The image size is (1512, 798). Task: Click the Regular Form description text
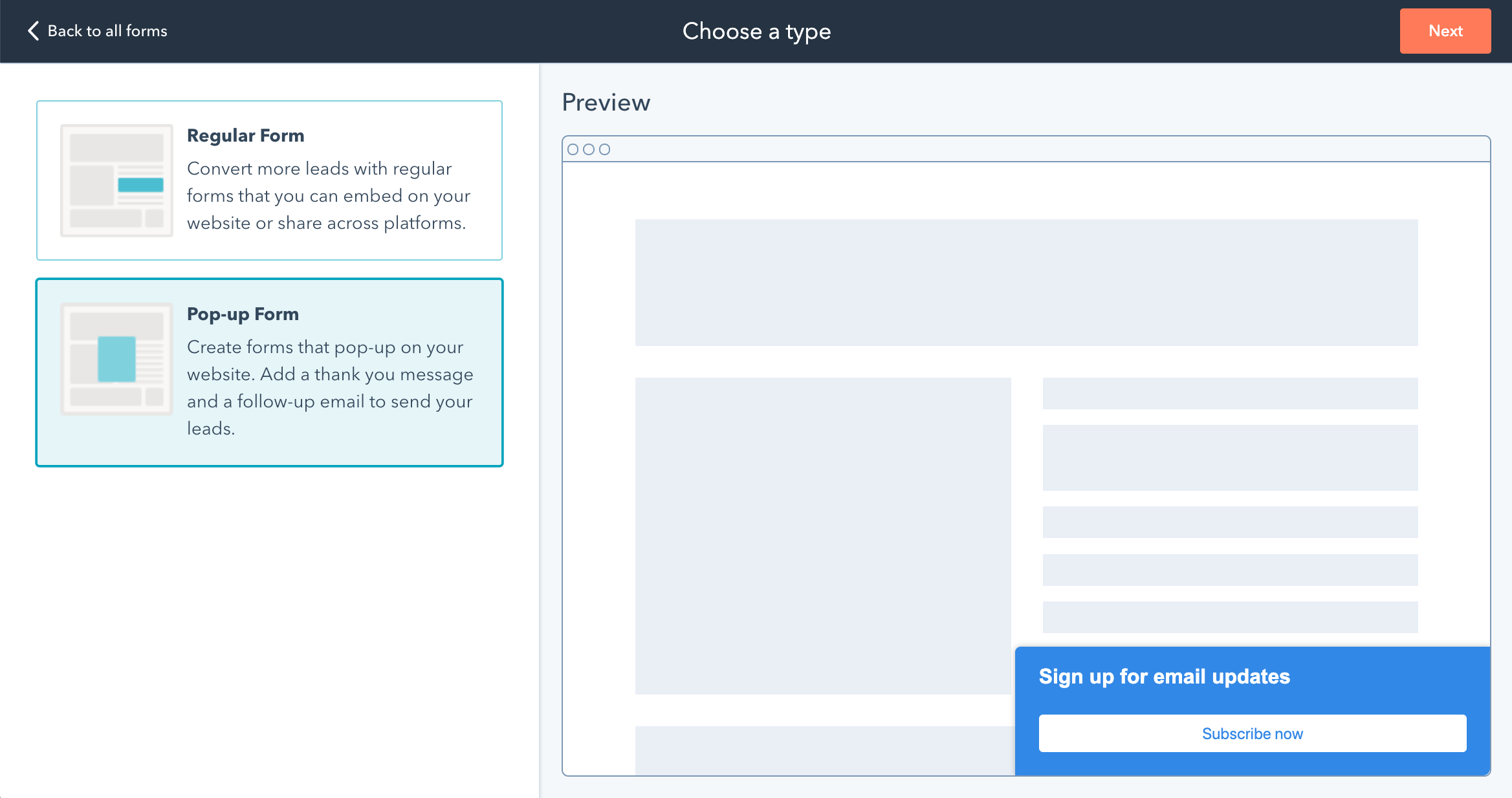(328, 195)
